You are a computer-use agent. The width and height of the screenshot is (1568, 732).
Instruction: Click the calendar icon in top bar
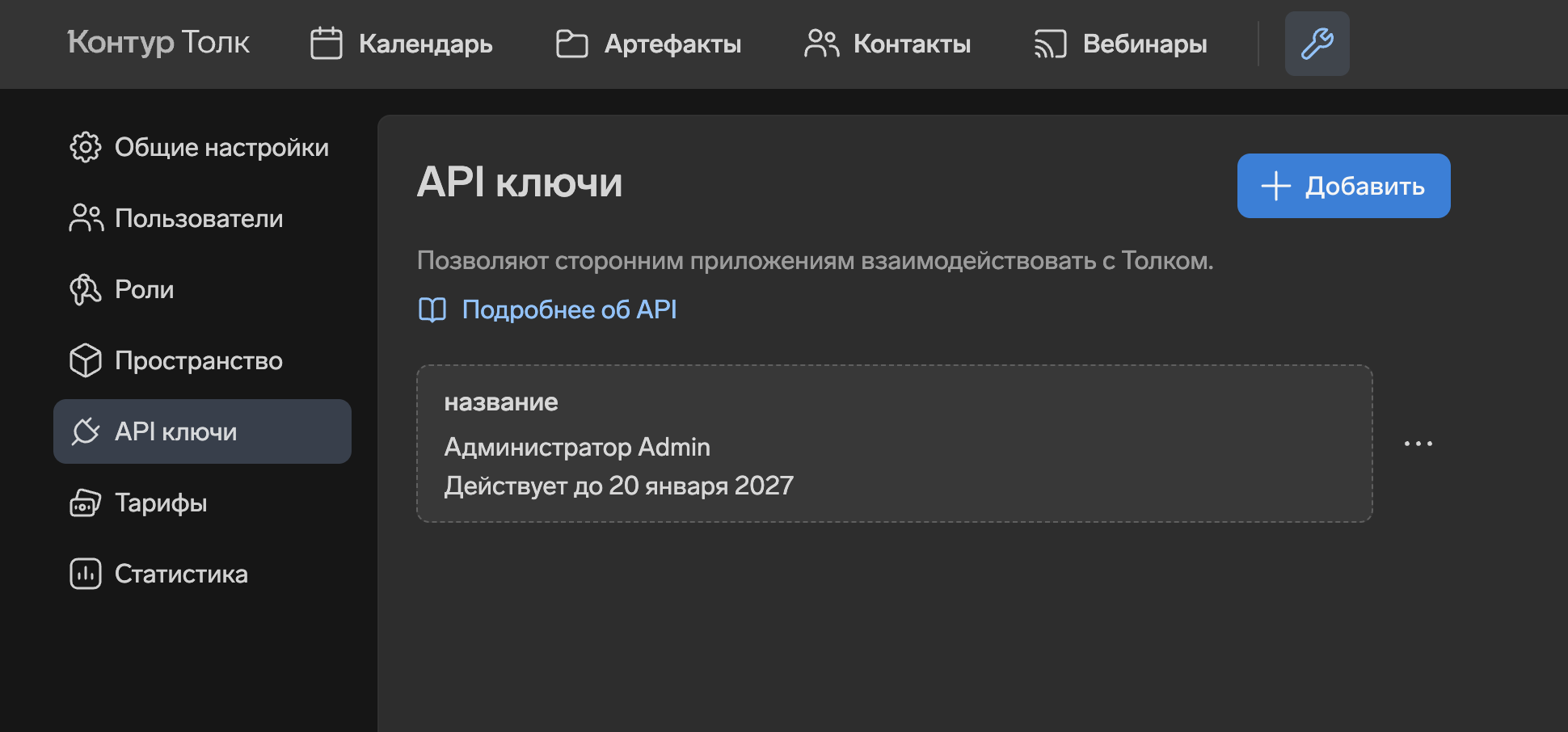327,44
